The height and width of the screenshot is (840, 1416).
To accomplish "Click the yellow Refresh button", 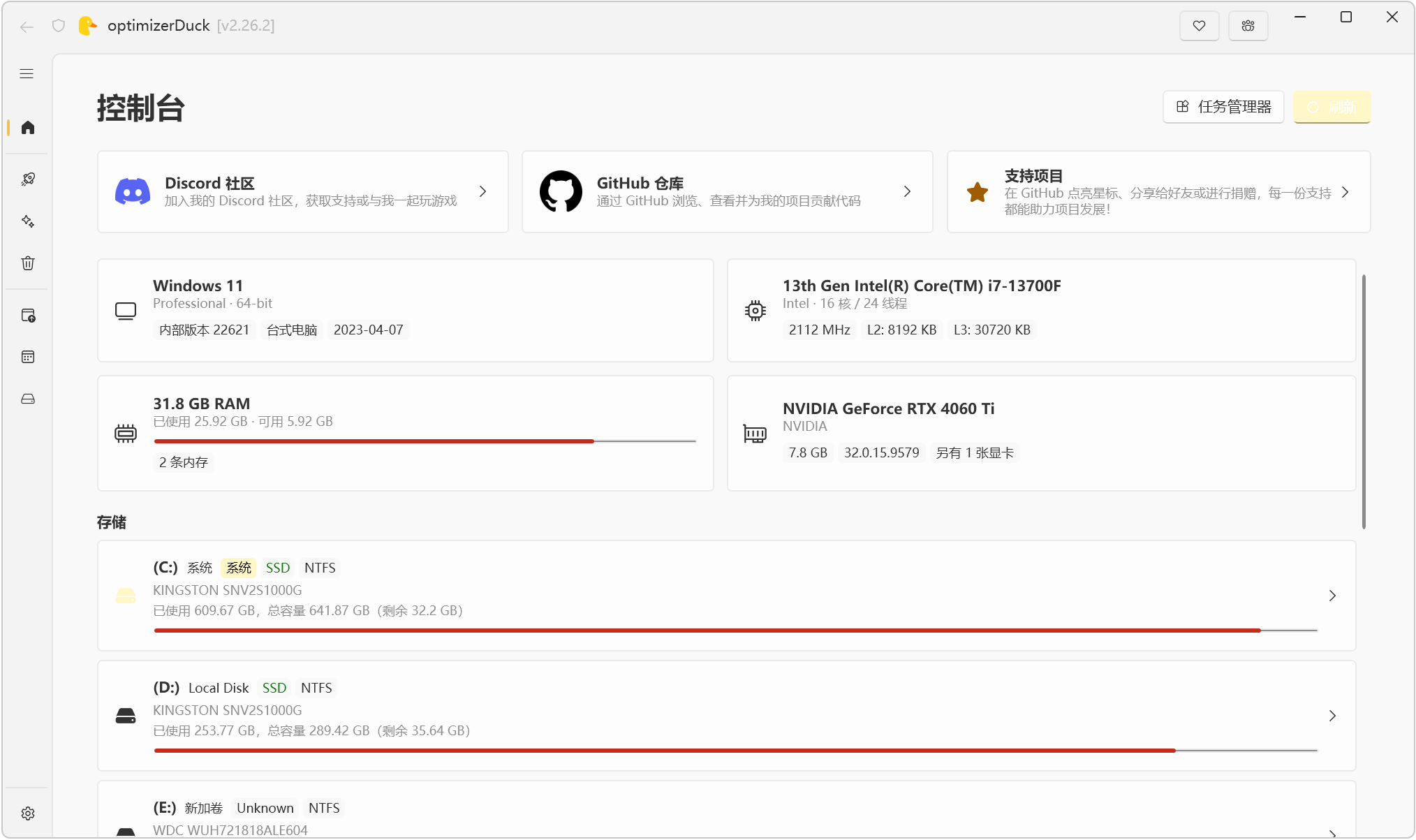I will (x=1332, y=107).
